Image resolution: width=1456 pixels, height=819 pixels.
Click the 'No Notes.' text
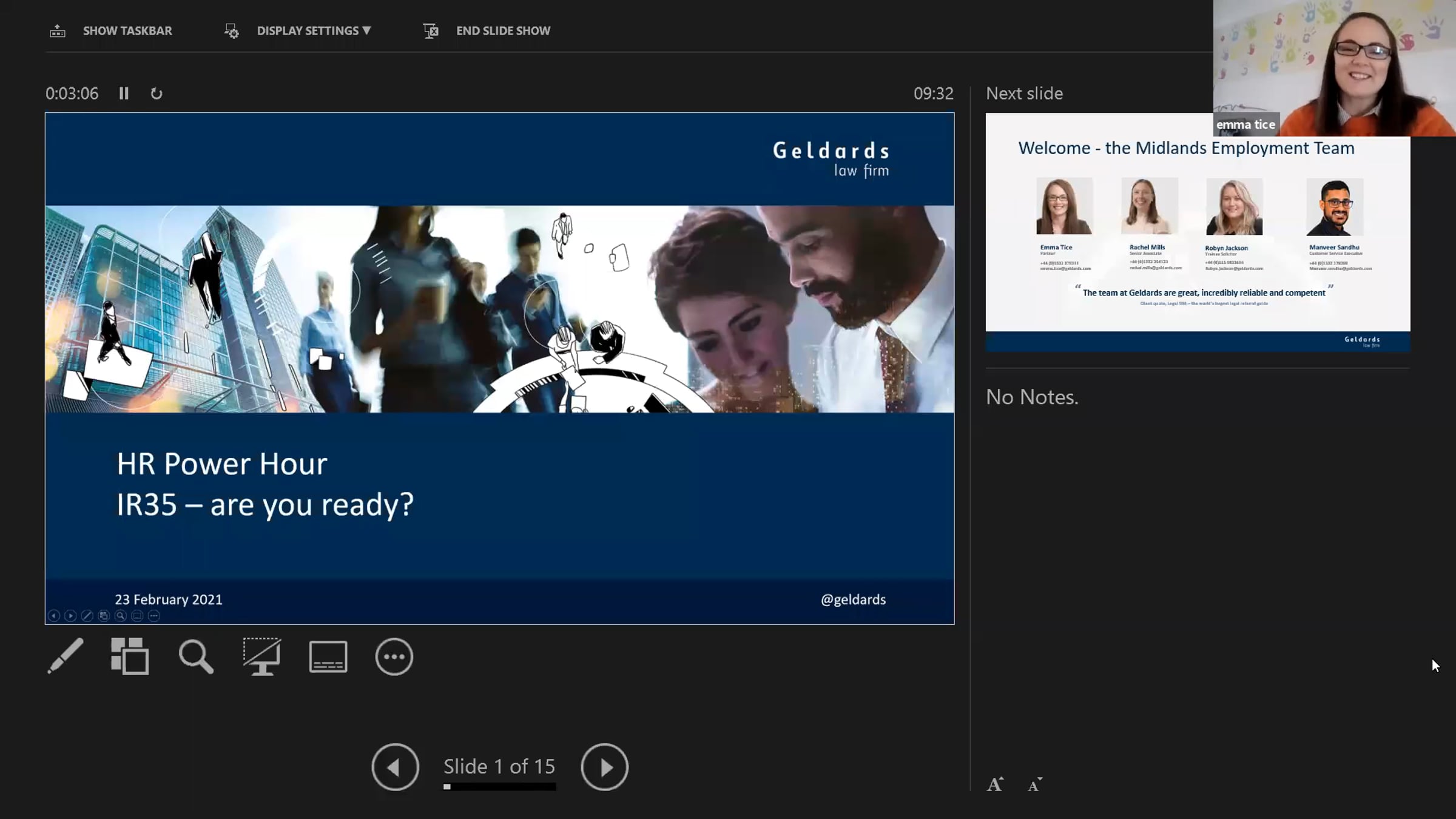[1032, 397]
